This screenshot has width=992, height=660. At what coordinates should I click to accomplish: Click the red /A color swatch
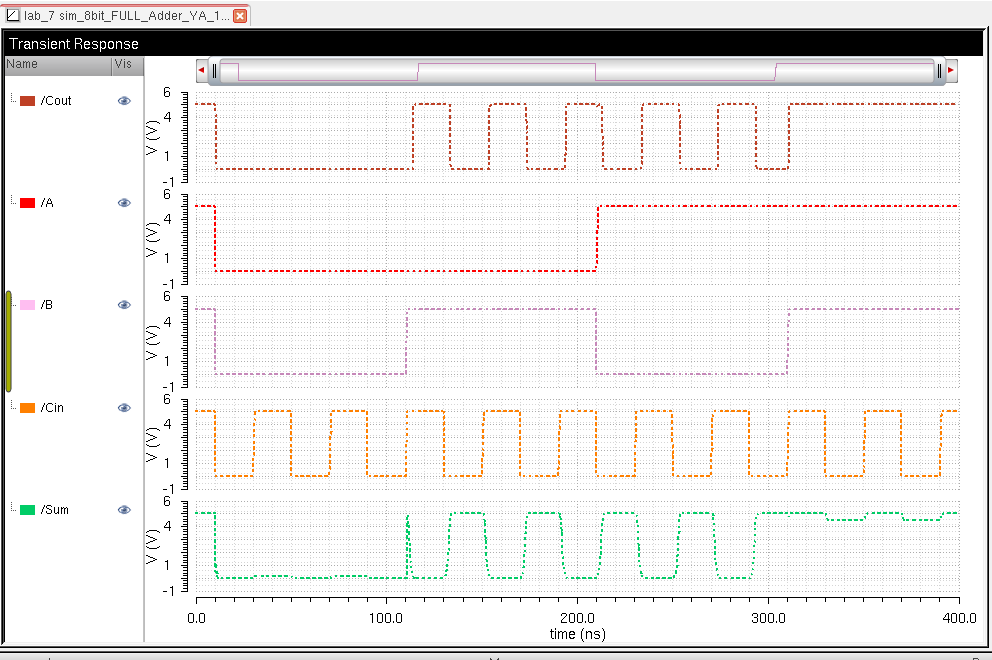point(27,202)
